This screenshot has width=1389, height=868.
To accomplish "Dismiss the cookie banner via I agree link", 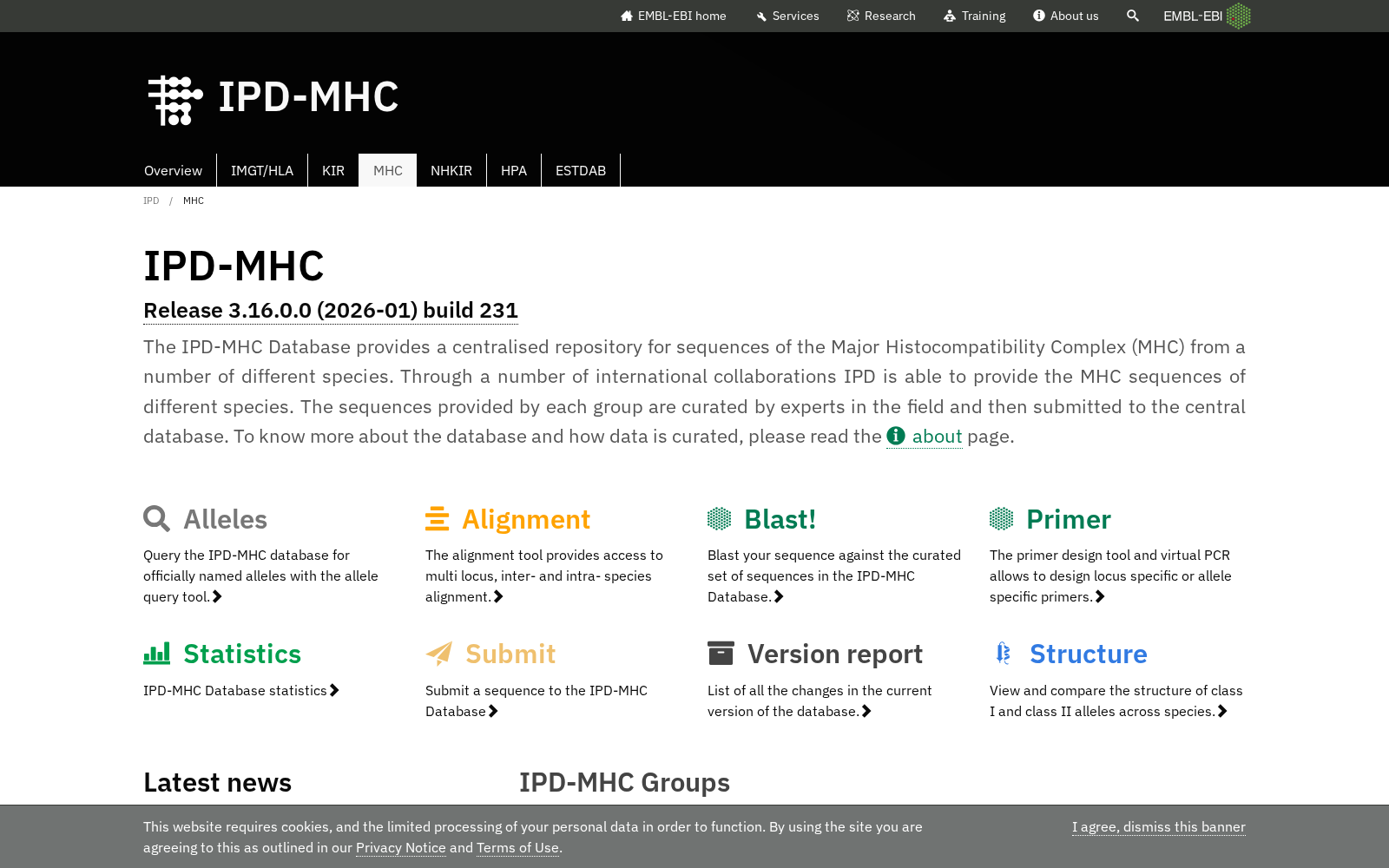I will 1159,826.
